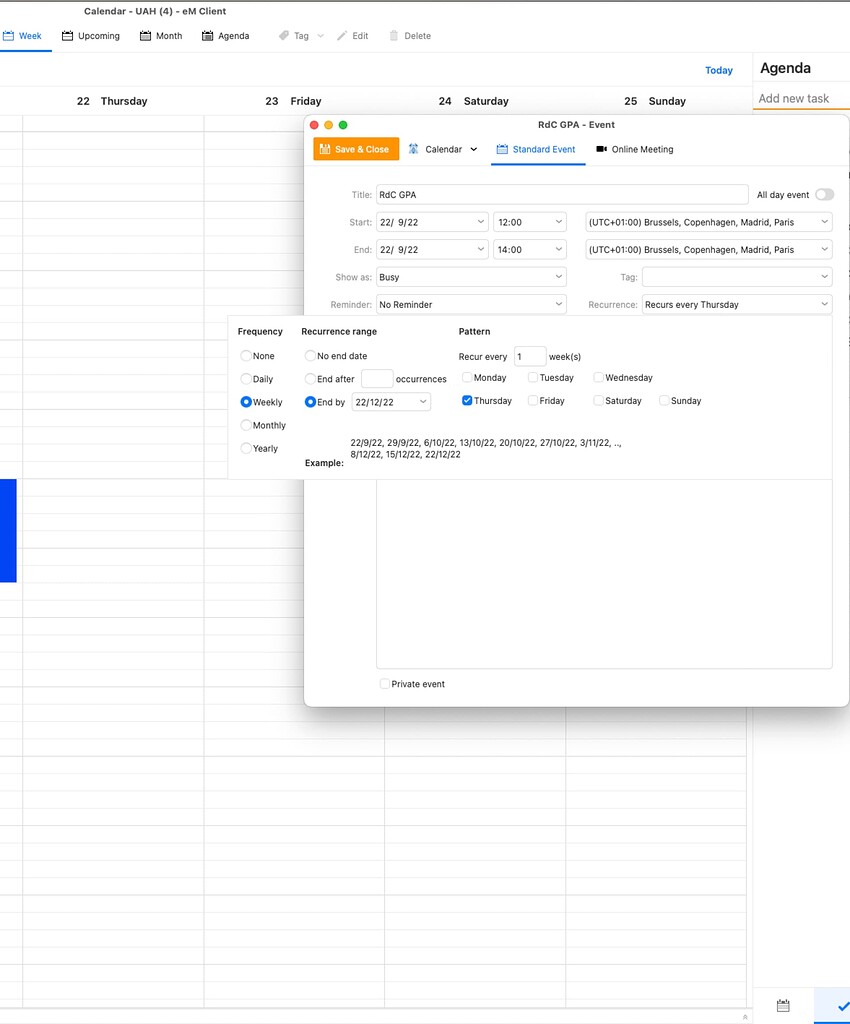
Task: Mark the event as Private
Action: (x=384, y=683)
